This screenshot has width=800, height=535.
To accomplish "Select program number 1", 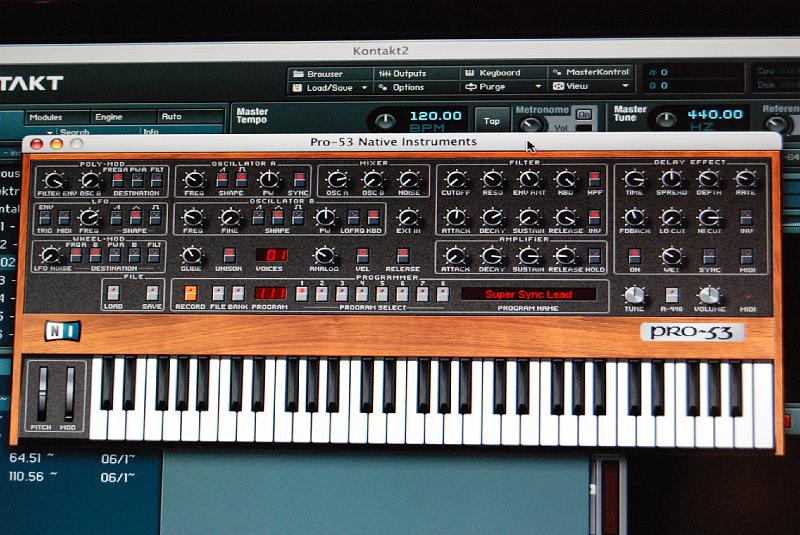I will pos(302,294).
